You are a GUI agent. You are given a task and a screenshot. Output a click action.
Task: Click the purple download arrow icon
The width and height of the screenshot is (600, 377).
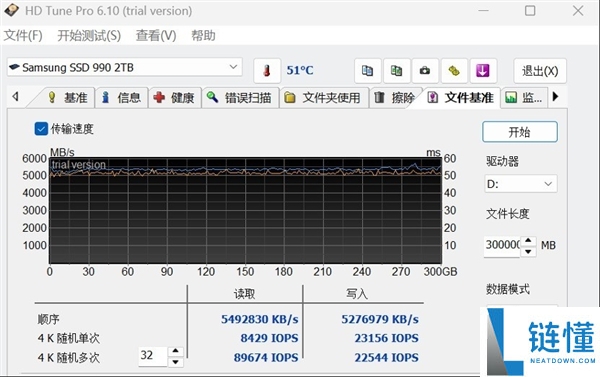(x=483, y=71)
